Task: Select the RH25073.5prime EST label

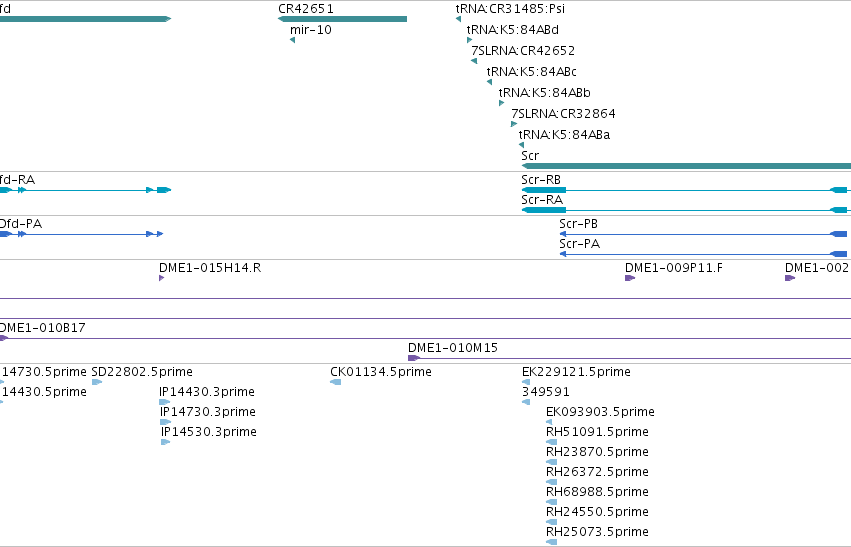Action: (x=598, y=532)
